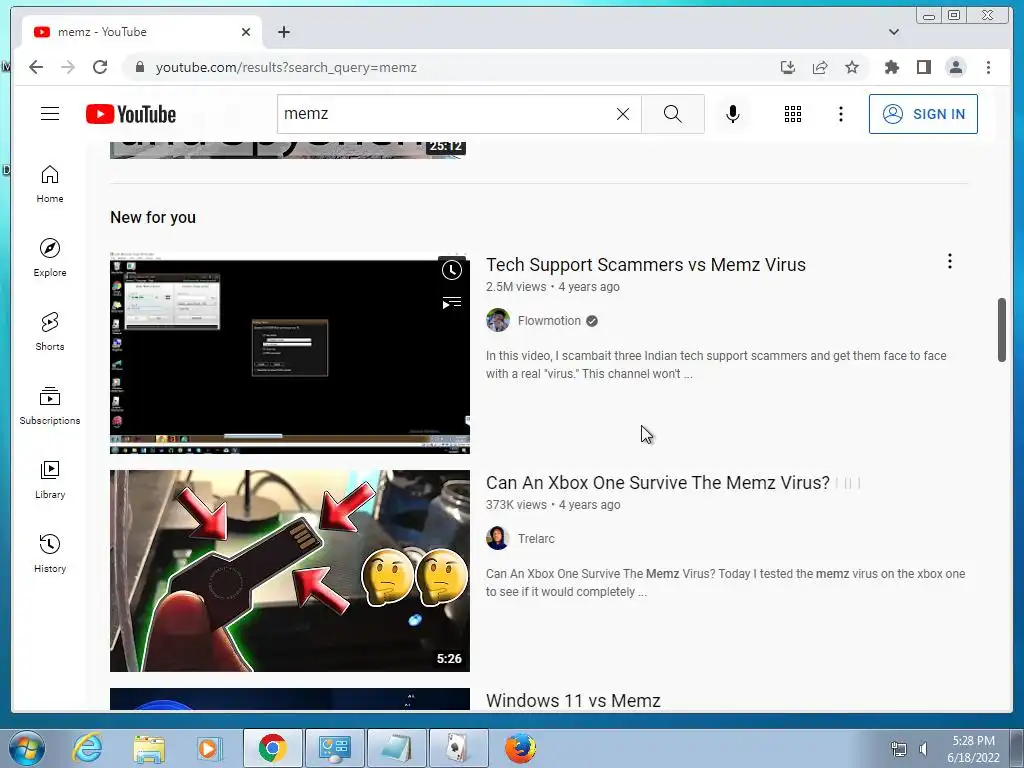Open Tech Support Scammers vs Memz Virus title
Image resolution: width=1024 pixels, height=768 pixels.
coord(645,264)
